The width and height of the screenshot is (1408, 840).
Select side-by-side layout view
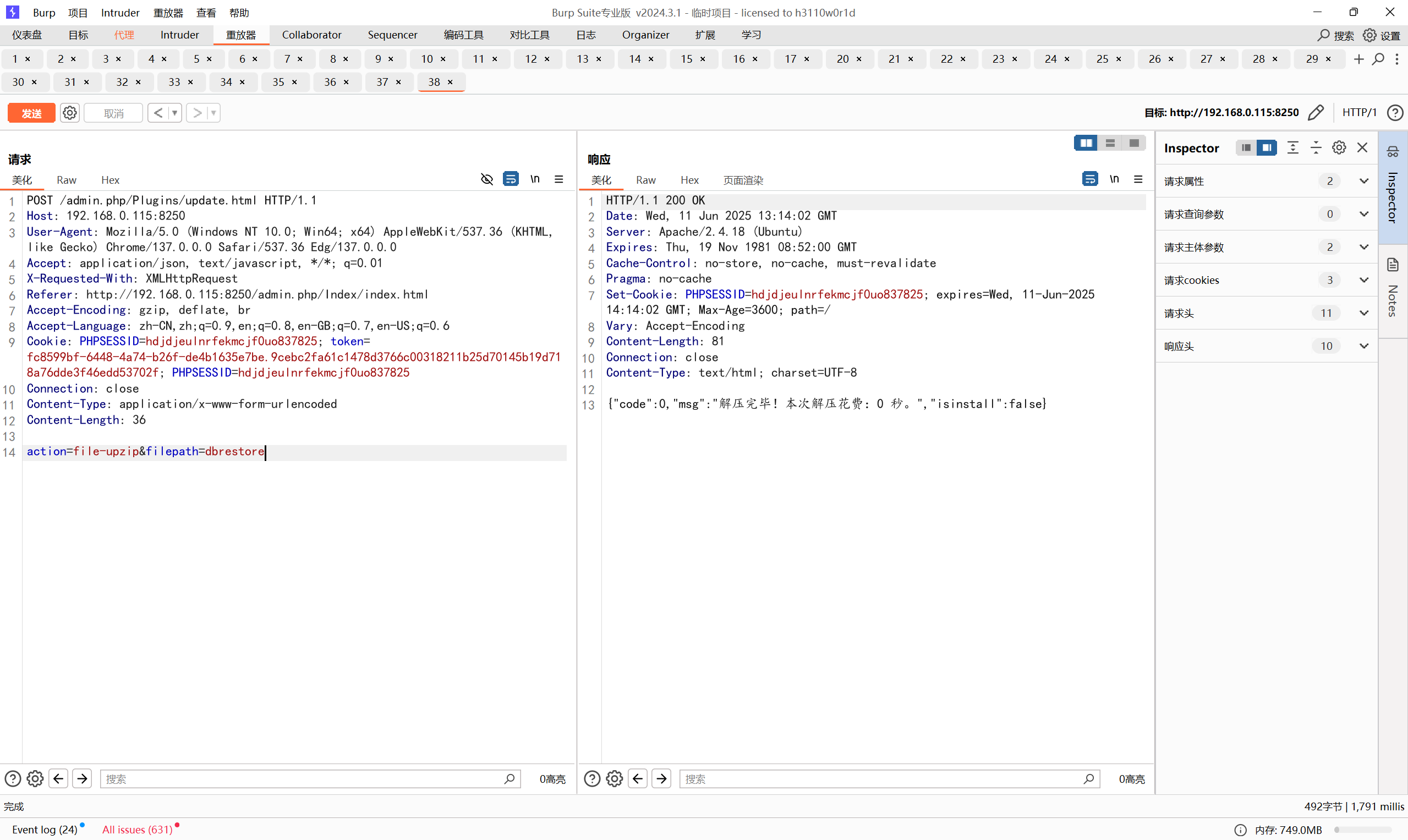(1086, 142)
